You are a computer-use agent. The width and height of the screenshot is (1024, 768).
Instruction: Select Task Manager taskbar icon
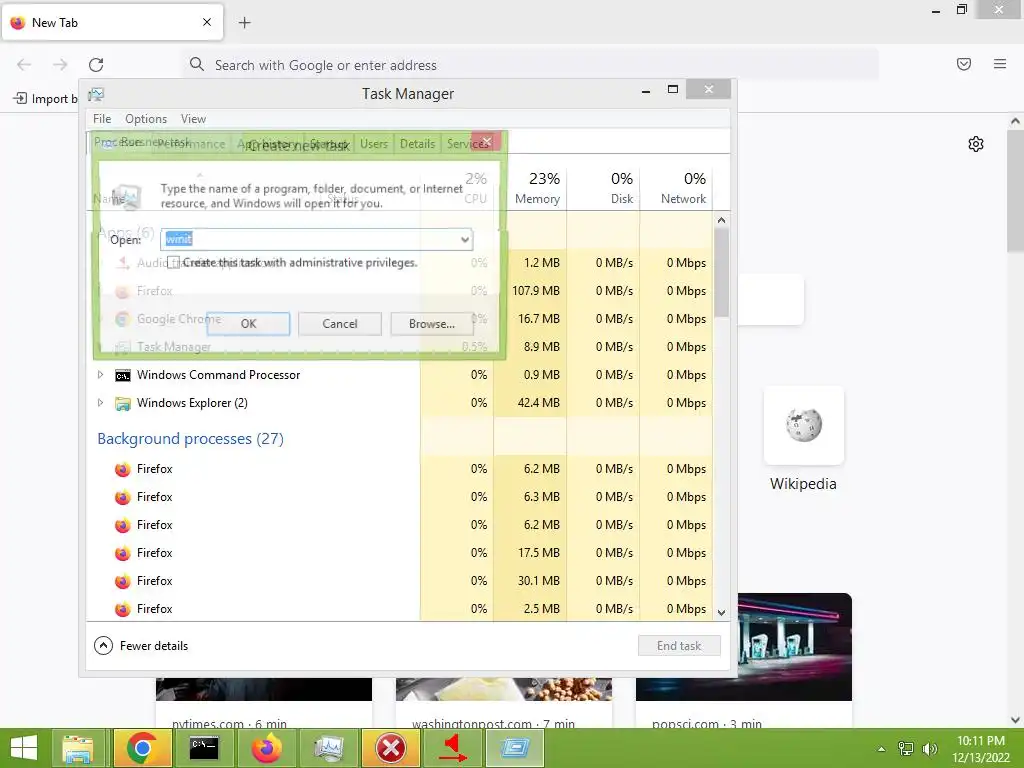click(x=328, y=748)
